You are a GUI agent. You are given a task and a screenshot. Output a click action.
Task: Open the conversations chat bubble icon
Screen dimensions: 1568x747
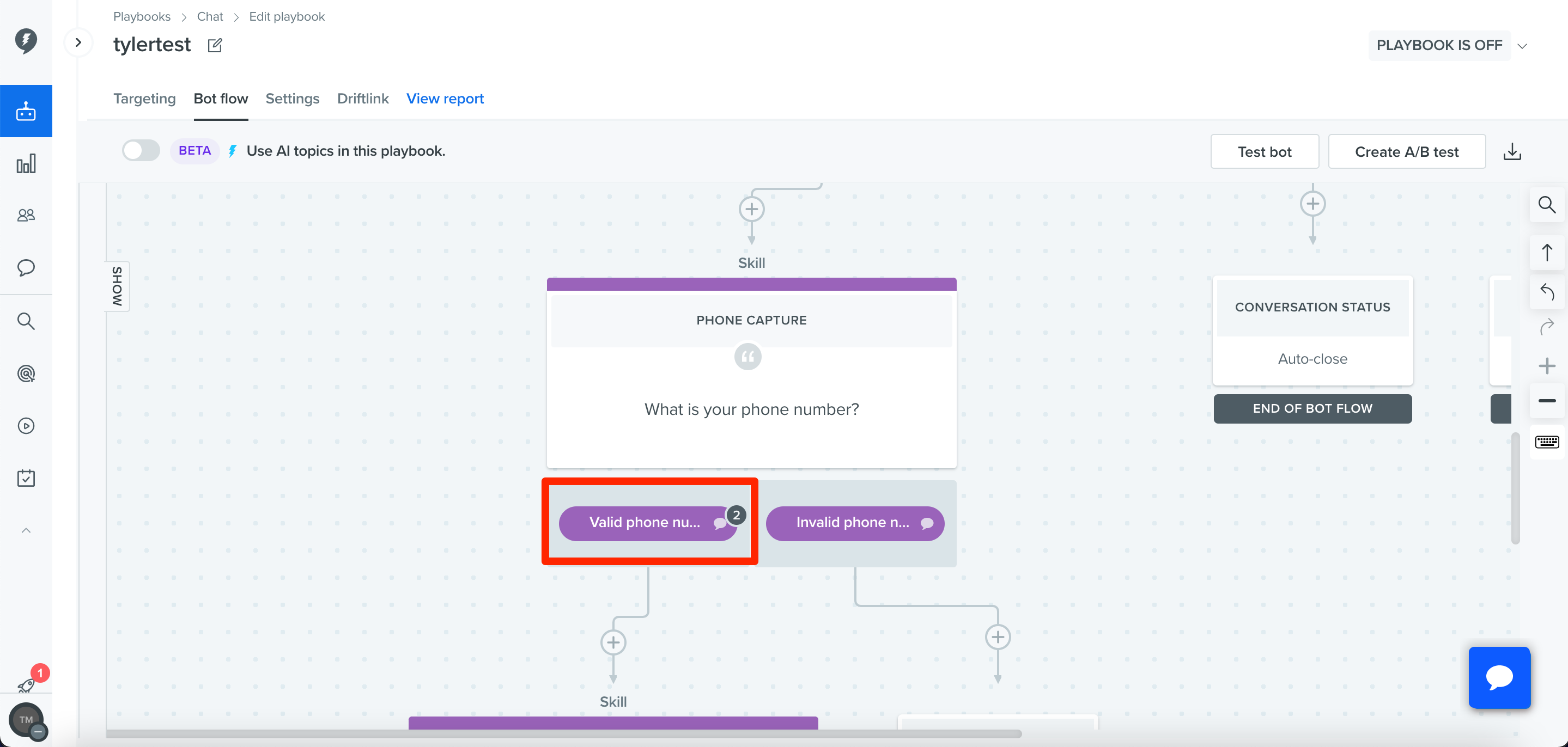click(26, 268)
